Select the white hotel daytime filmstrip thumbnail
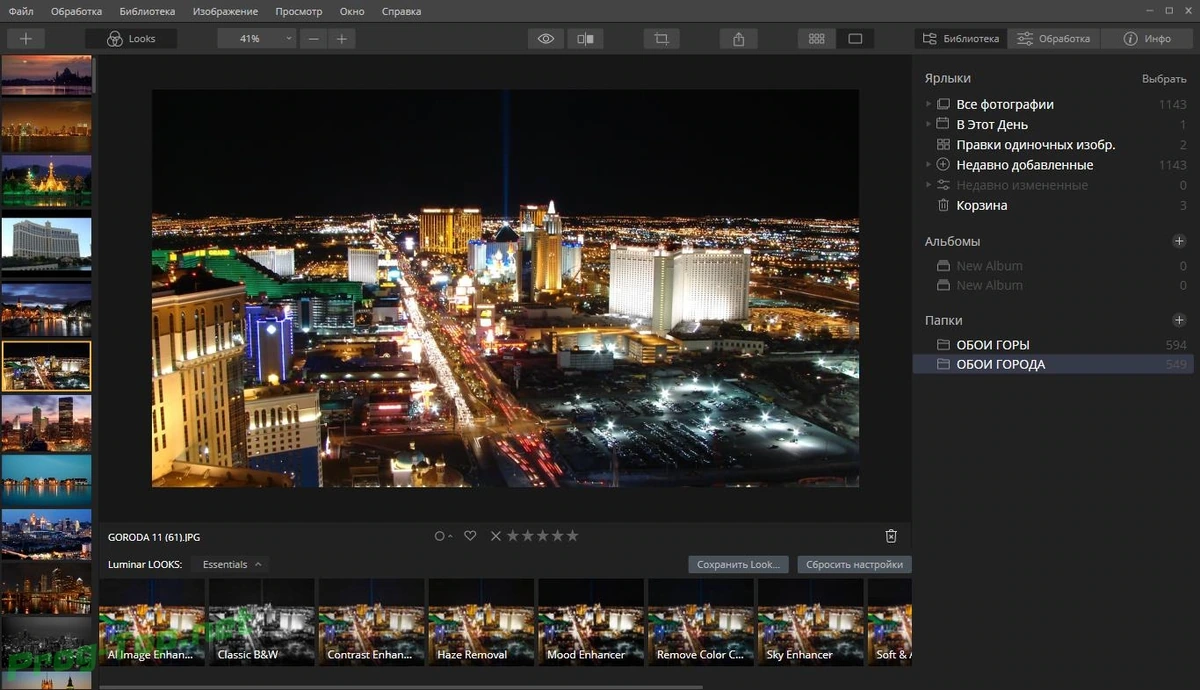Viewport: 1200px width, 690px height. [x=46, y=243]
